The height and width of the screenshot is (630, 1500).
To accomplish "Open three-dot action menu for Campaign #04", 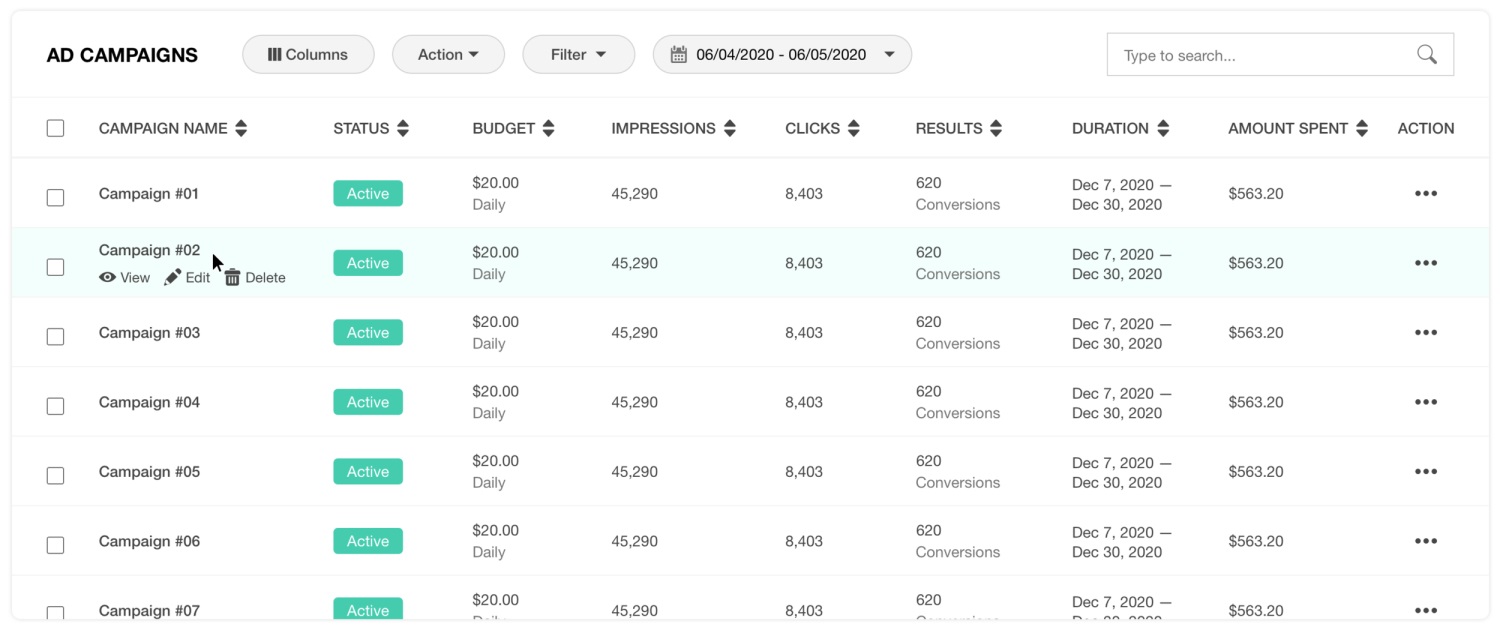I will (1425, 402).
